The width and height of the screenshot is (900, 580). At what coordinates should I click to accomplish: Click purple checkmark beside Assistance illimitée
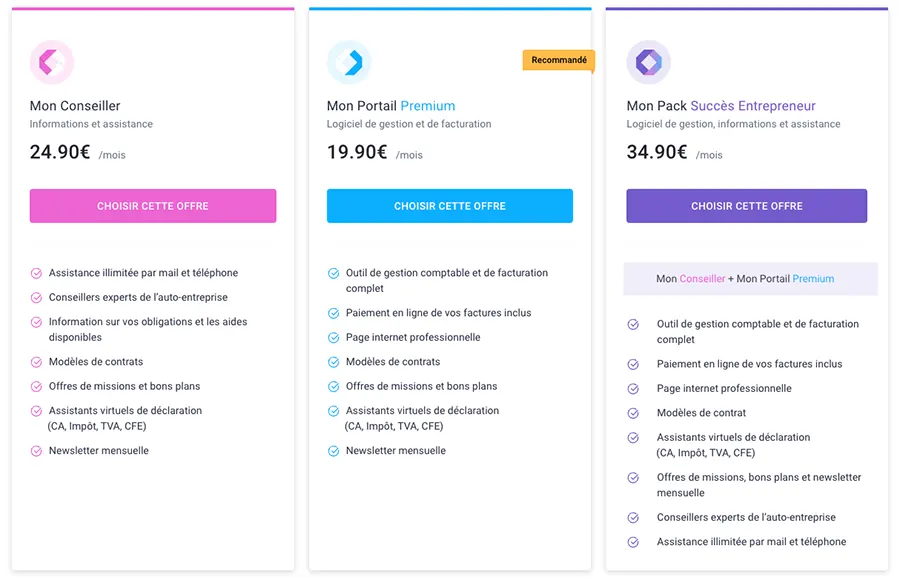coord(633,542)
